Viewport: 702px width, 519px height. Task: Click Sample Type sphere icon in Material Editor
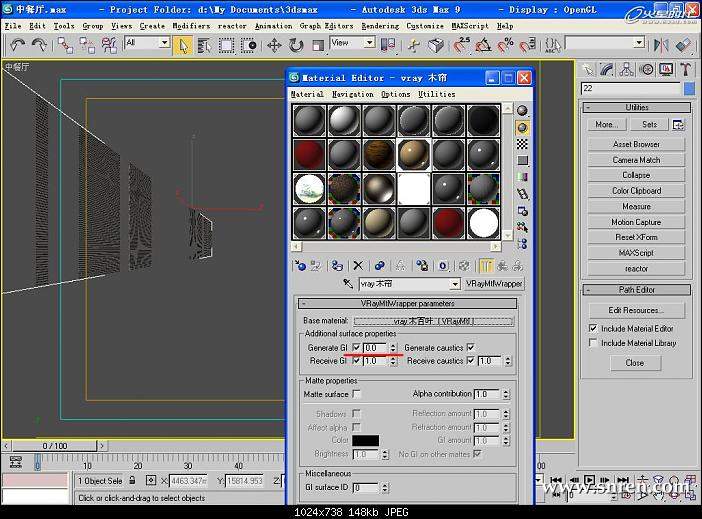point(522,111)
